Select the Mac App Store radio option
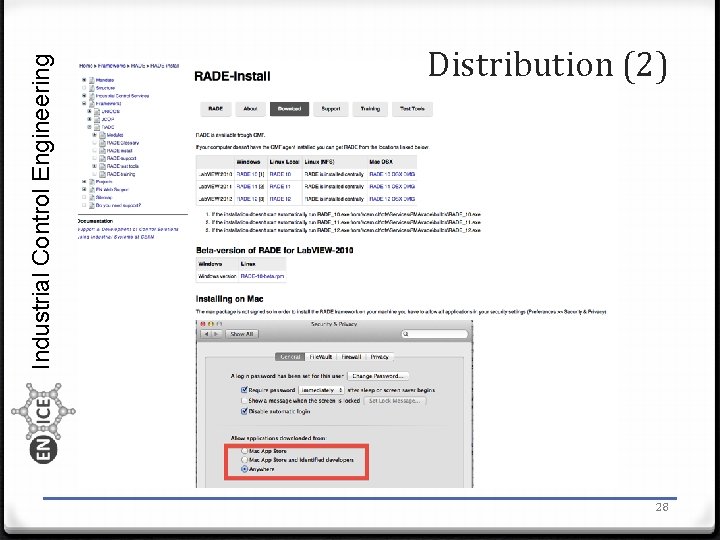The image size is (720, 540). pyautogui.click(x=245, y=451)
